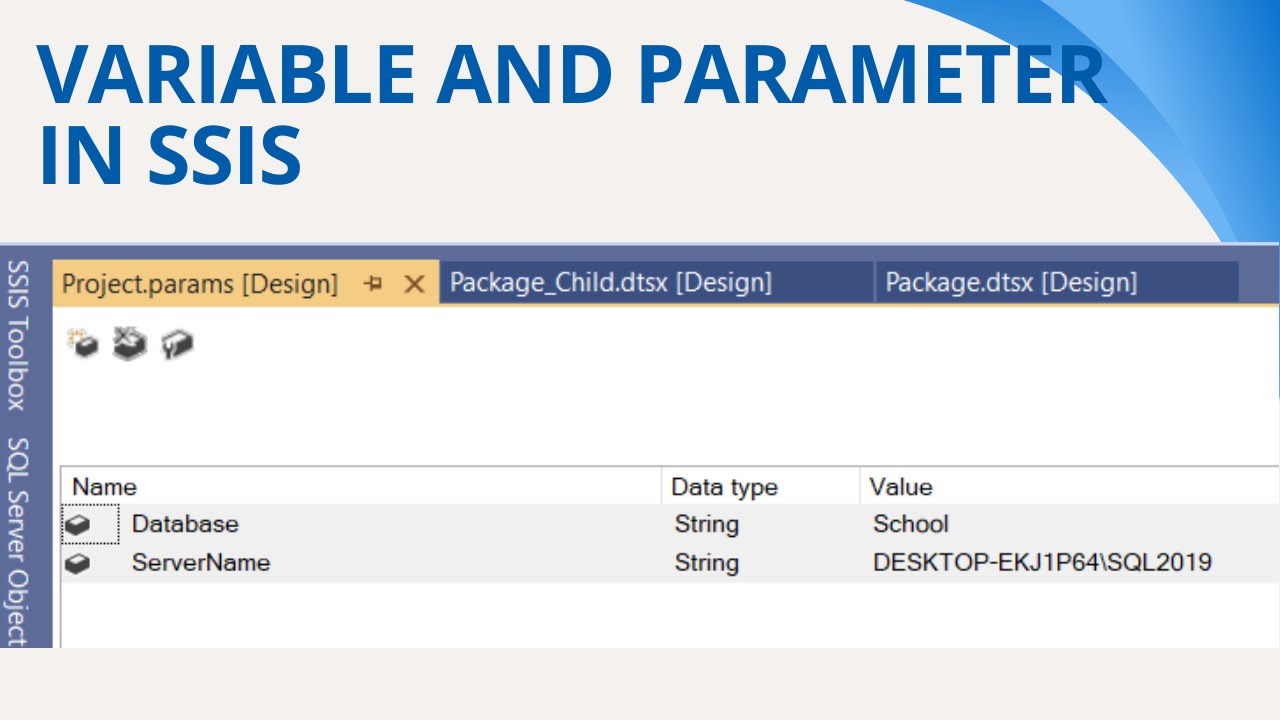The height and width of the screenshot is (720, 1280).
Task: Click Add Parameters to Configurations icon
Action: 177,344
